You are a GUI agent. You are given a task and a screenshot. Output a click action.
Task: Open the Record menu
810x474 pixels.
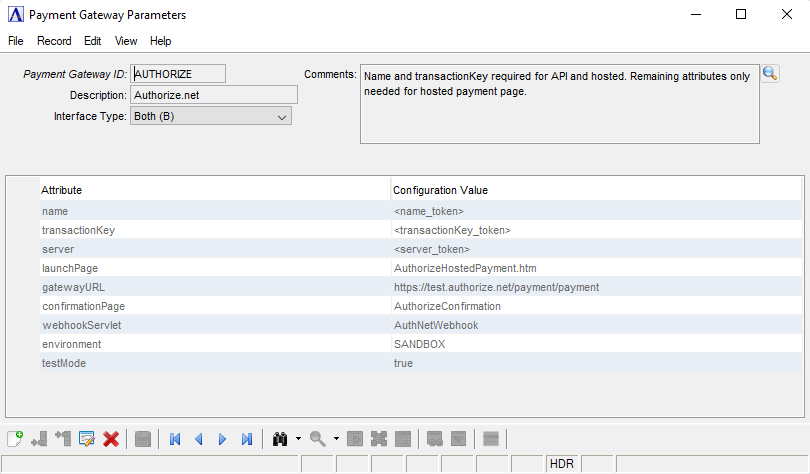coord(54,41)
